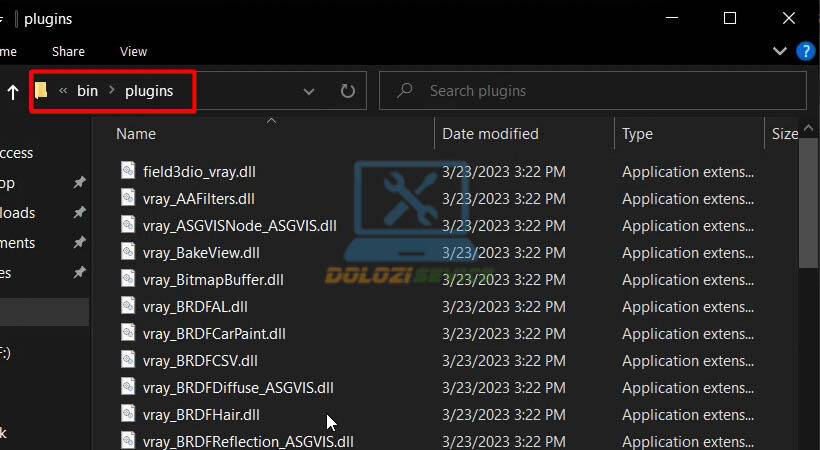820x450 pixels.
Task: Sort files by Date modified column
Action: 491,134
